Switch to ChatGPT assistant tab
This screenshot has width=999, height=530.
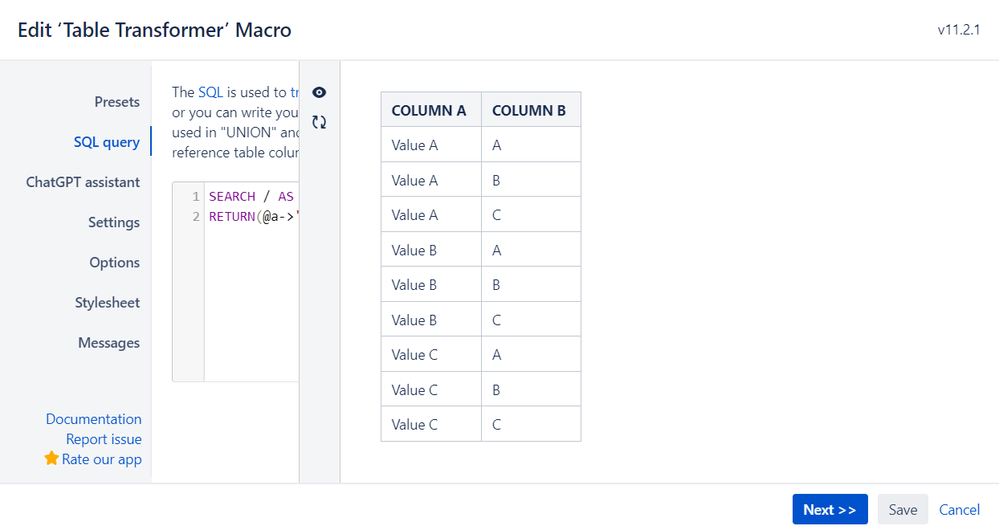coord(83,182)
